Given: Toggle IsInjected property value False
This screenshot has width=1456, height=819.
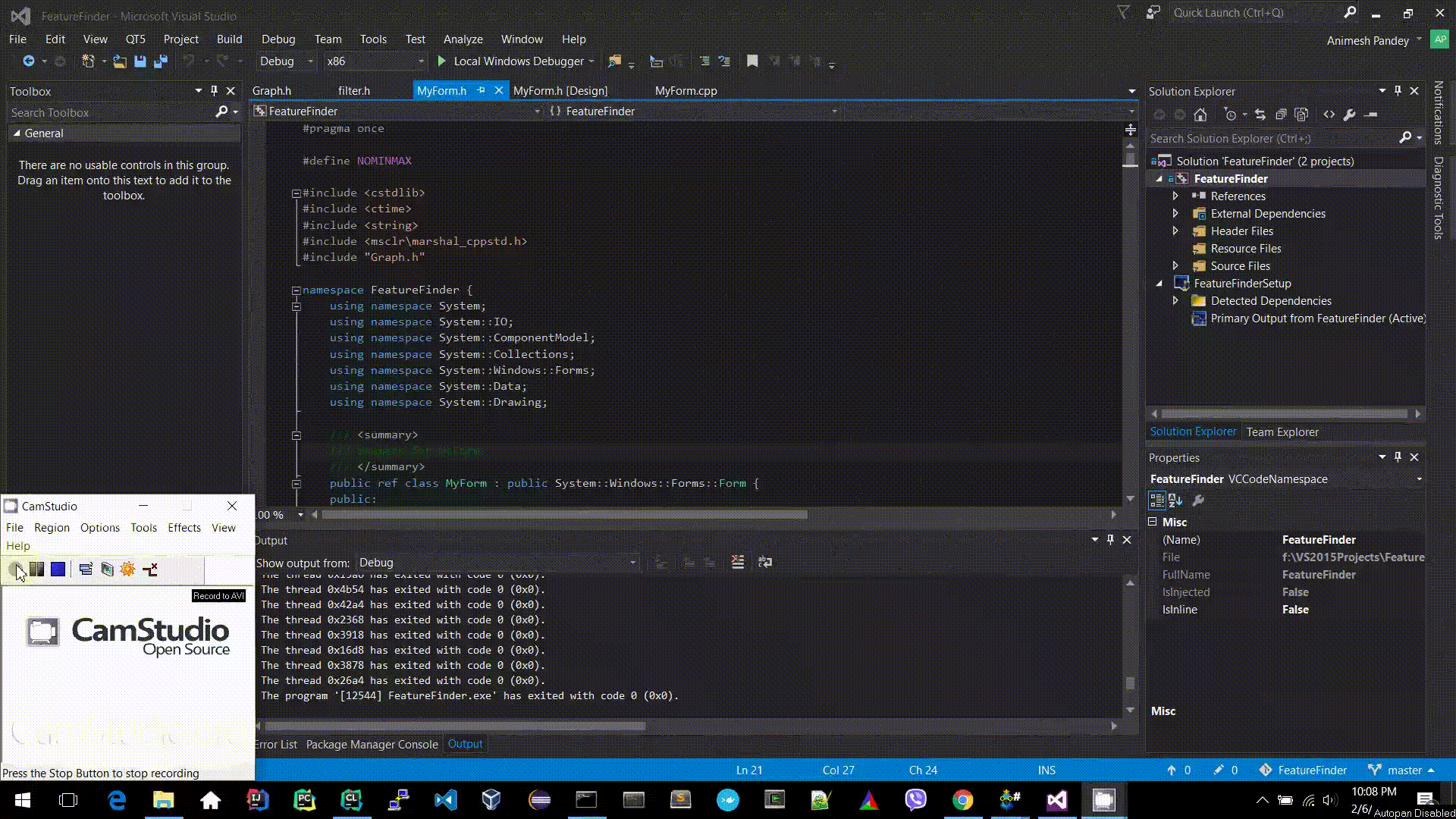Looking at the screenshot, I should pyautogui.click(x=1294, y=591).
